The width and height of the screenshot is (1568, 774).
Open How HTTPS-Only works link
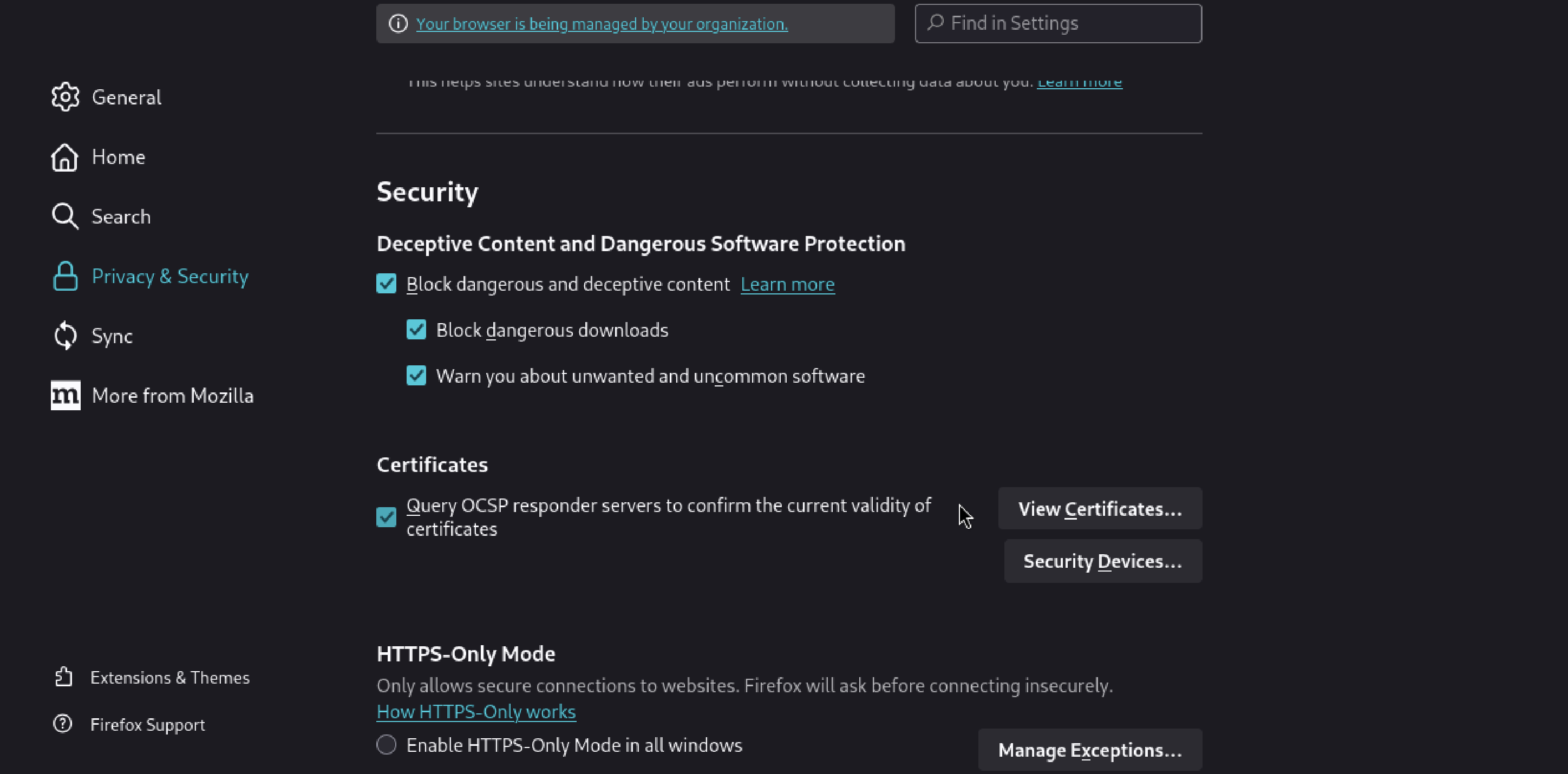click(x=476, y=711)
